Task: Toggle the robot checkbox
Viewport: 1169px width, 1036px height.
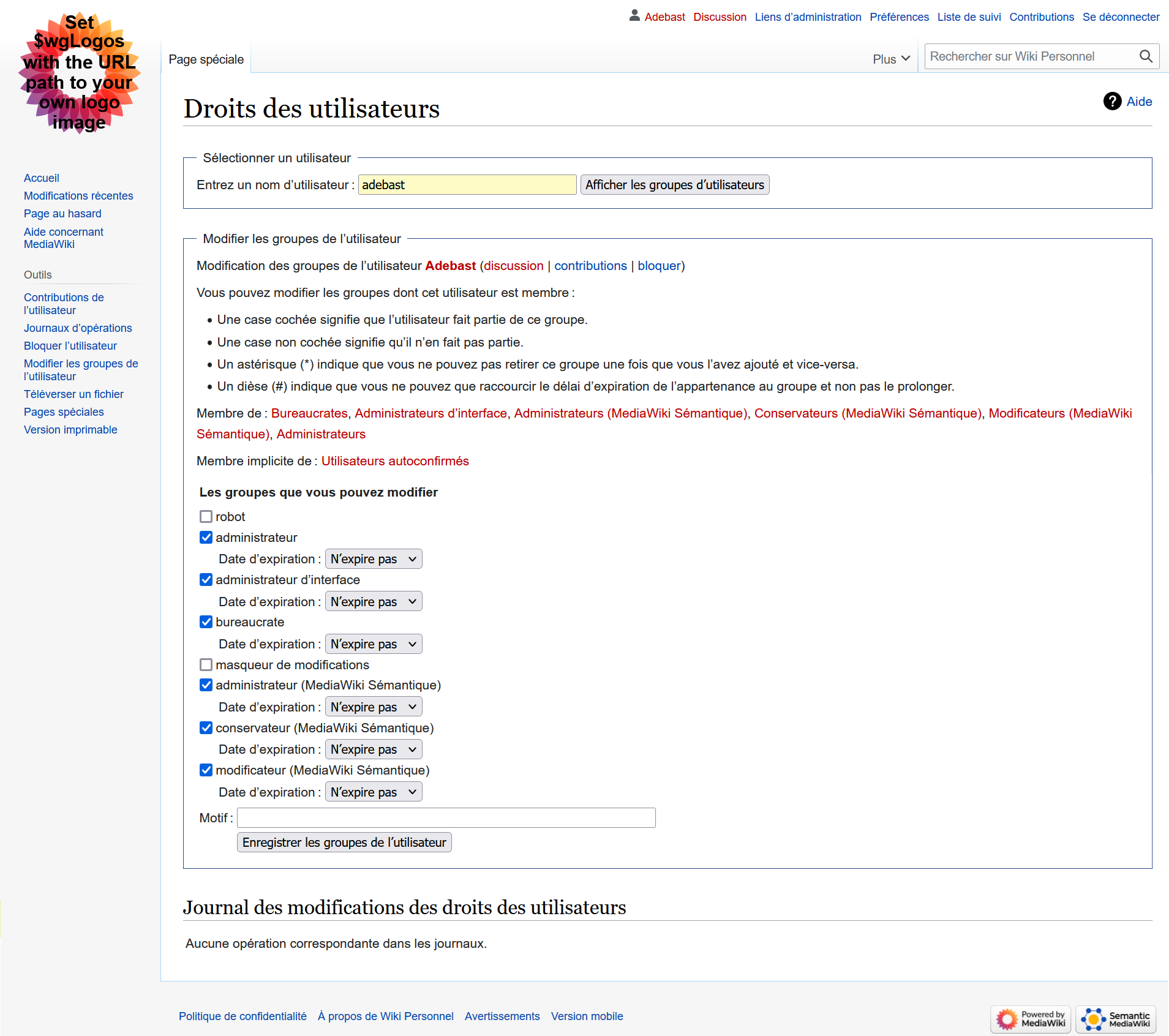Action: 206,516
